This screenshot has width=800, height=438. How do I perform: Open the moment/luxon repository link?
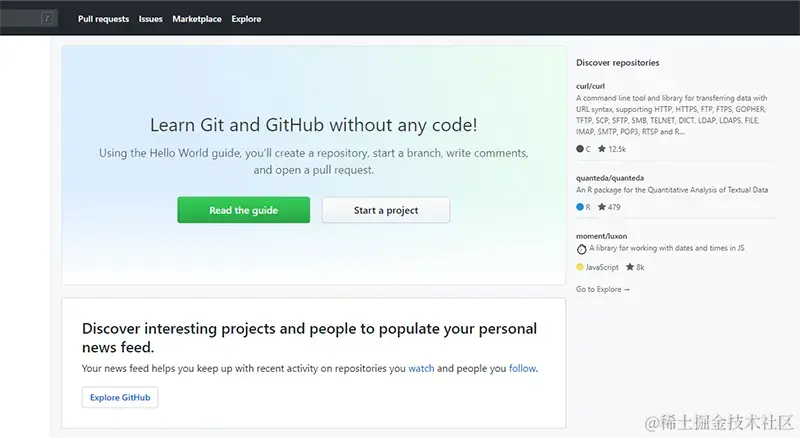[602, 236]
